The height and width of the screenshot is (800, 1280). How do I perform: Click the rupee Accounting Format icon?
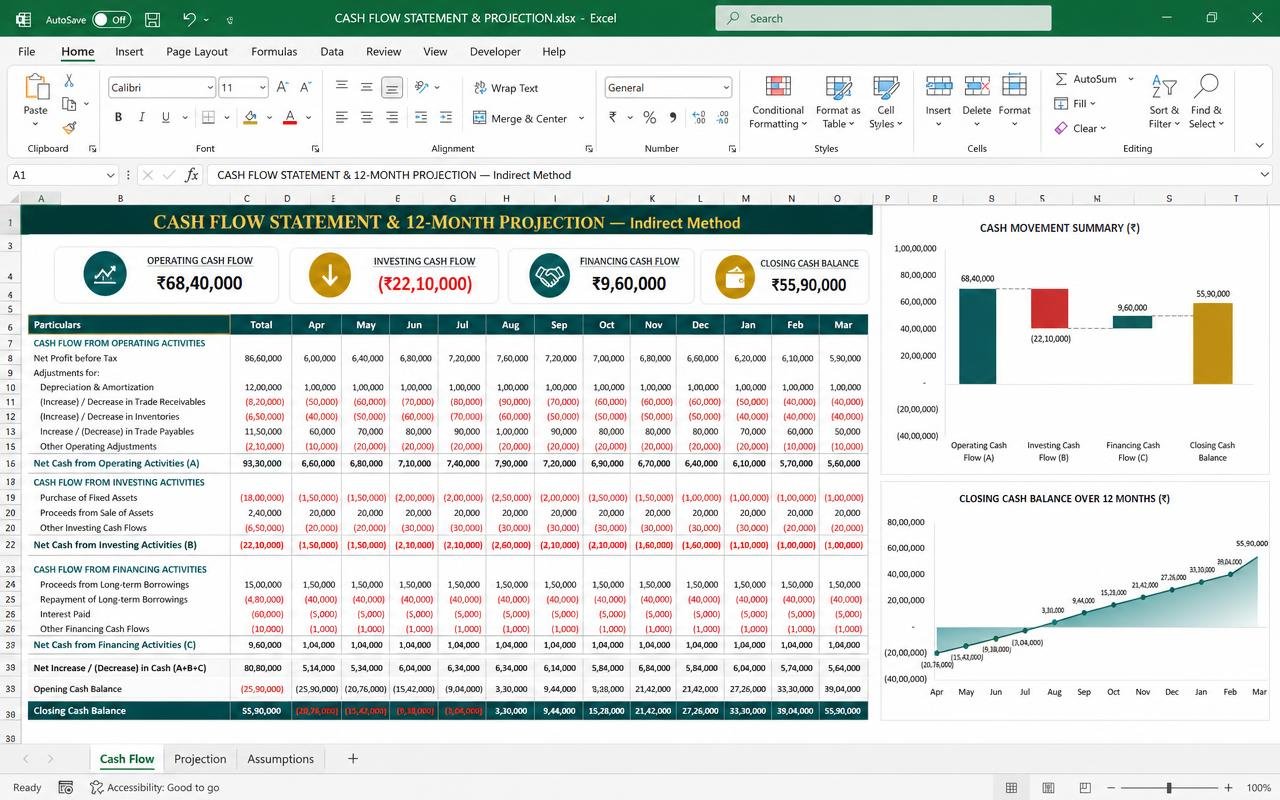point(613,118)
